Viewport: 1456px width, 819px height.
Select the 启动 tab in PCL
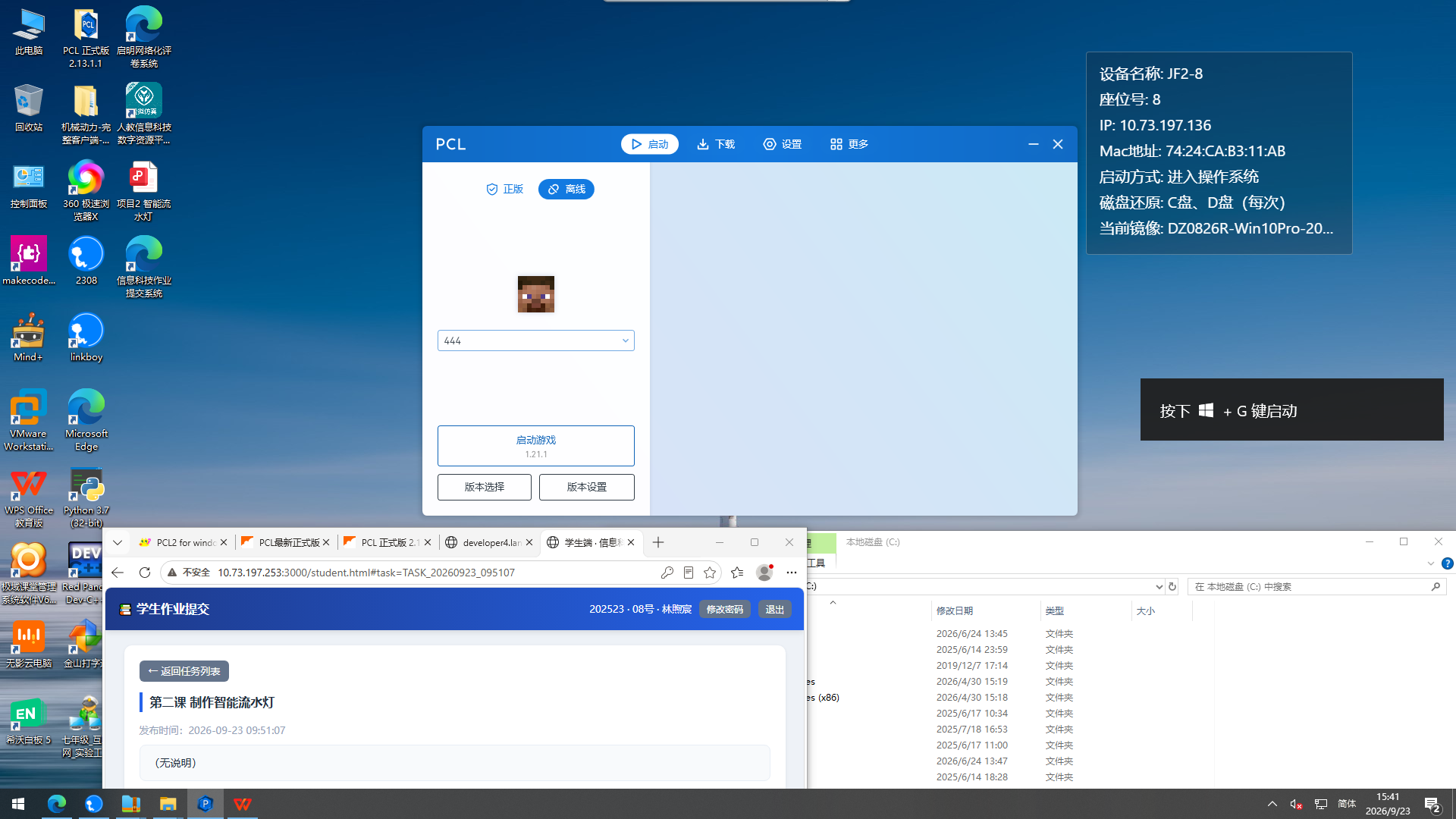coord(650,144)
